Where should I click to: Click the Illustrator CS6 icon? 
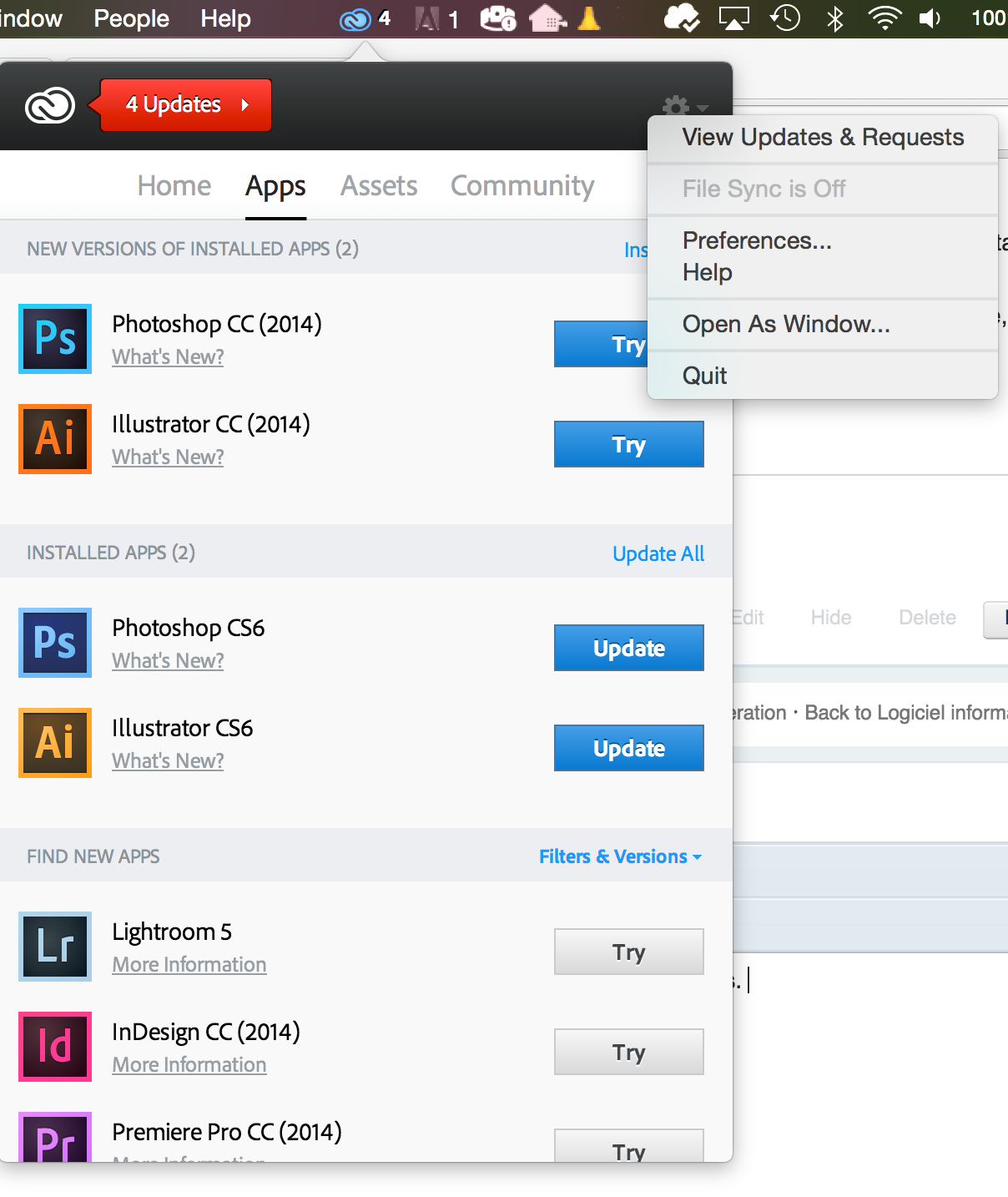55,743
